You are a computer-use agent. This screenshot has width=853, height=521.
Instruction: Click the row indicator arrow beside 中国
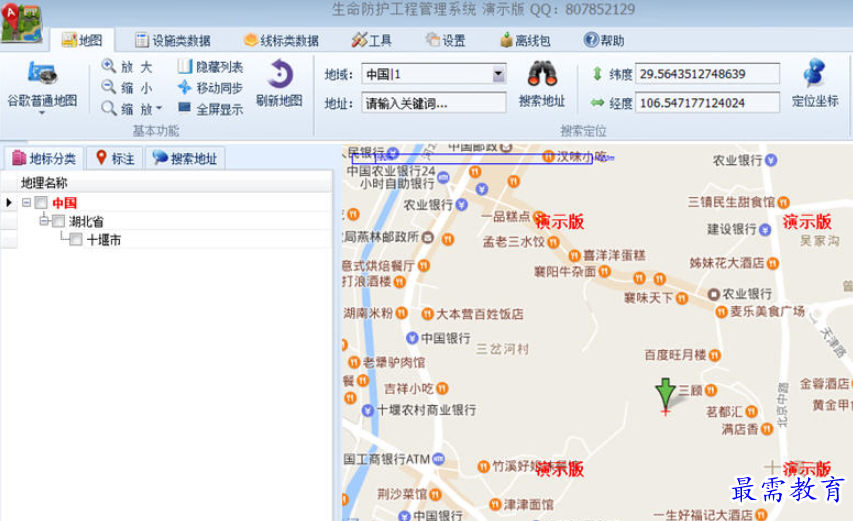(x=9, y=202)
